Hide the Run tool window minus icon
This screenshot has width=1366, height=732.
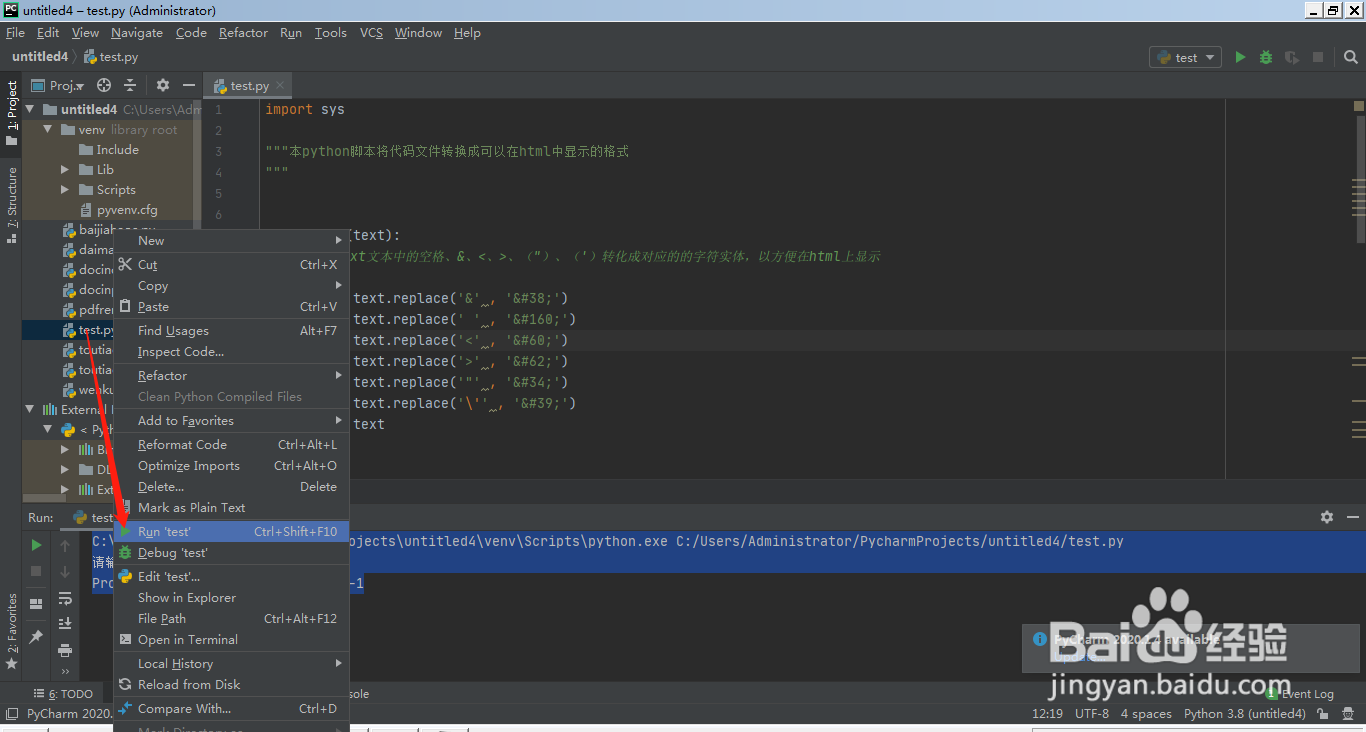coord(1351,517)
